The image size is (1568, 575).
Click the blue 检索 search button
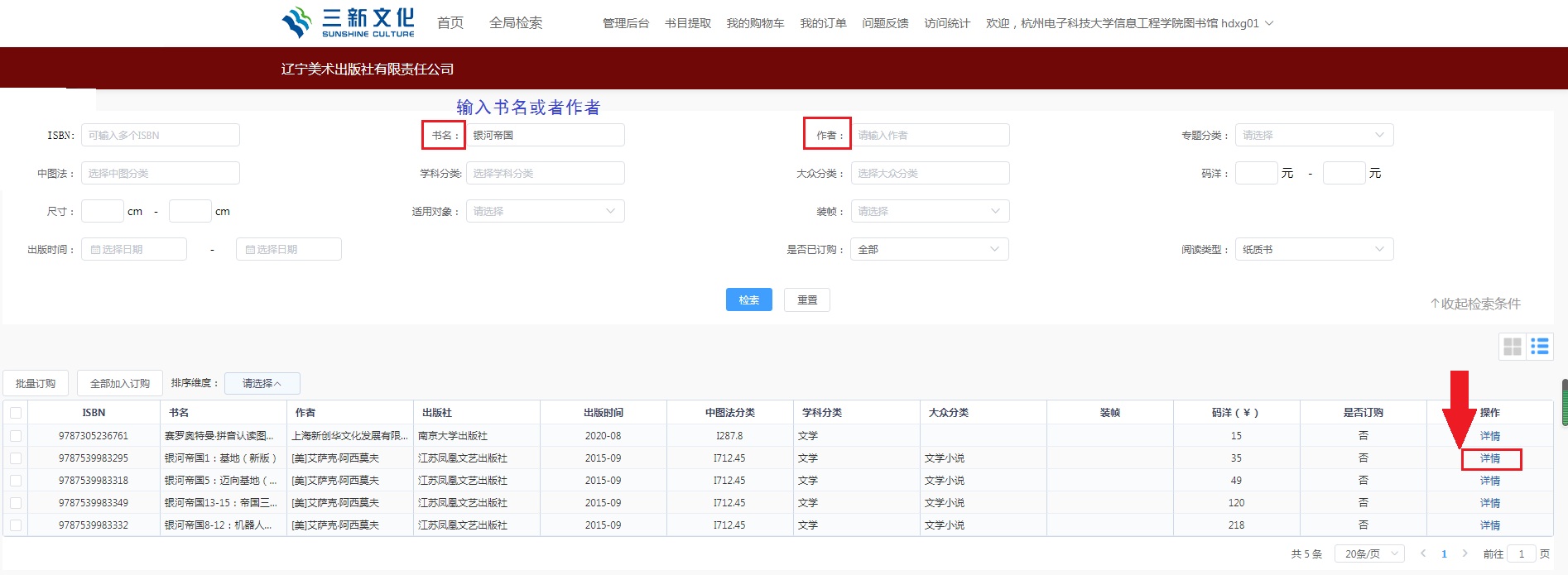(x=748, y=299)
